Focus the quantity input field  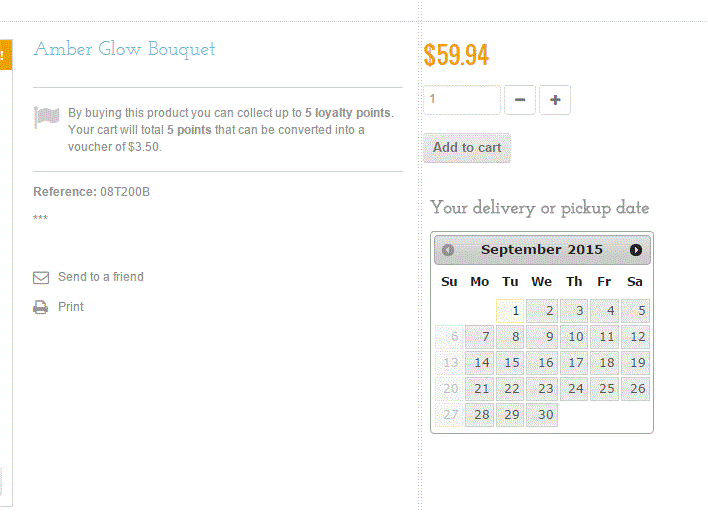(x=461, y=100)
